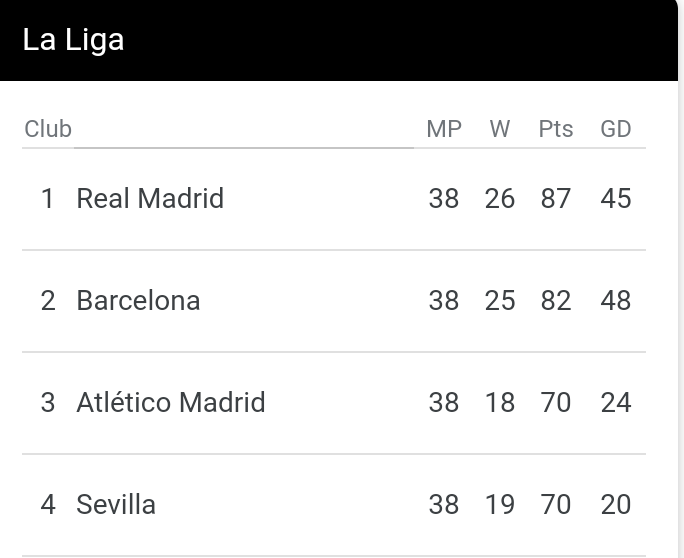Click Real Madrid's 26 wins value
The height and width of the screenshot is (558, 684).
coord(500,199)
